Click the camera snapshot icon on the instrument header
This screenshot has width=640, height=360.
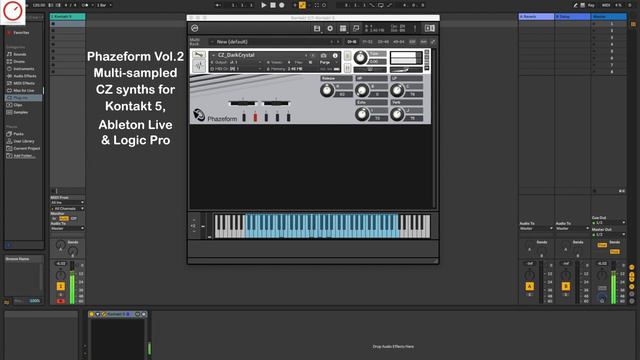324,55
